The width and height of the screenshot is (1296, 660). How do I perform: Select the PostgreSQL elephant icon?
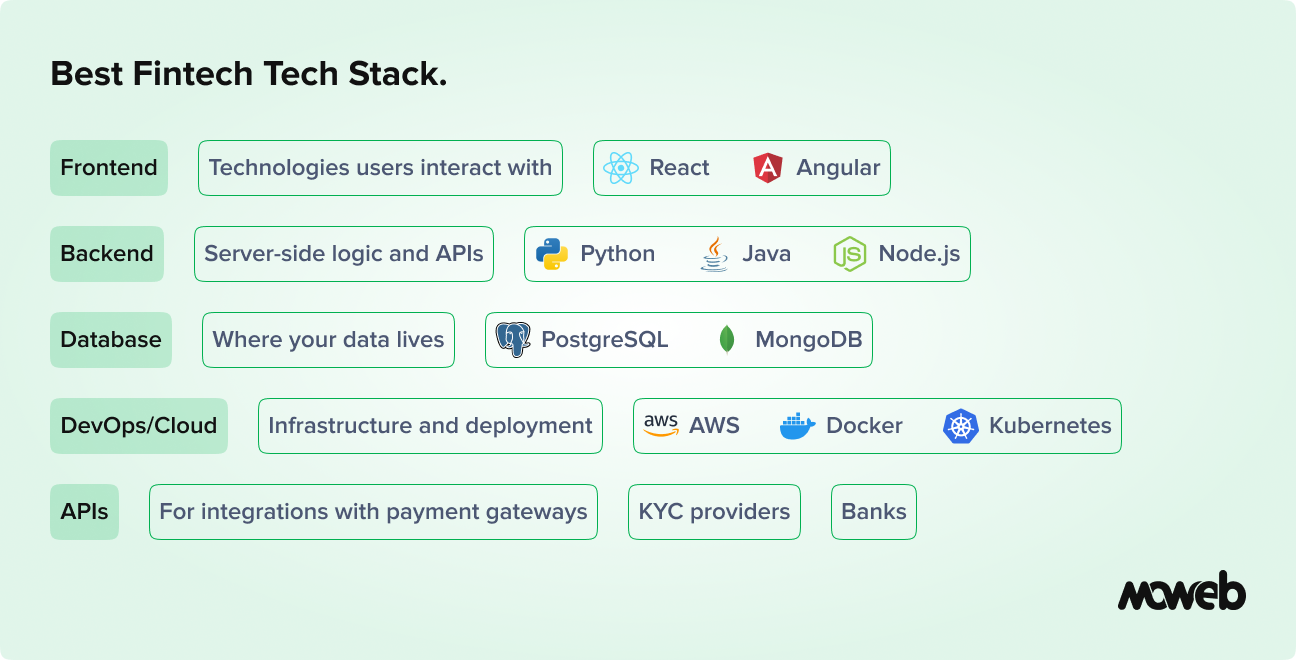click(x=513, y=339)
